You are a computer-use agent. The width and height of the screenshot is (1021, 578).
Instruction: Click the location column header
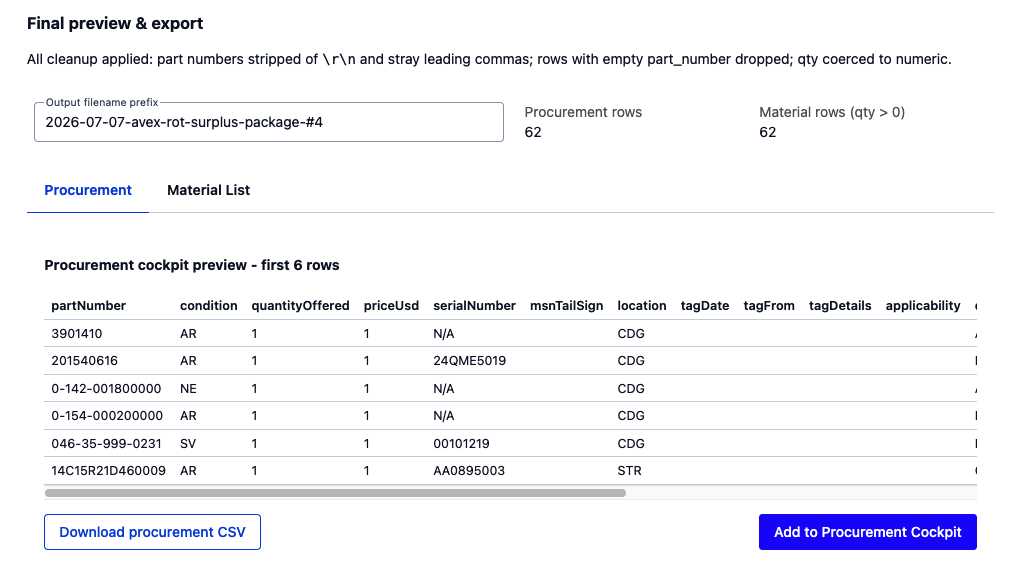(641, 305)
